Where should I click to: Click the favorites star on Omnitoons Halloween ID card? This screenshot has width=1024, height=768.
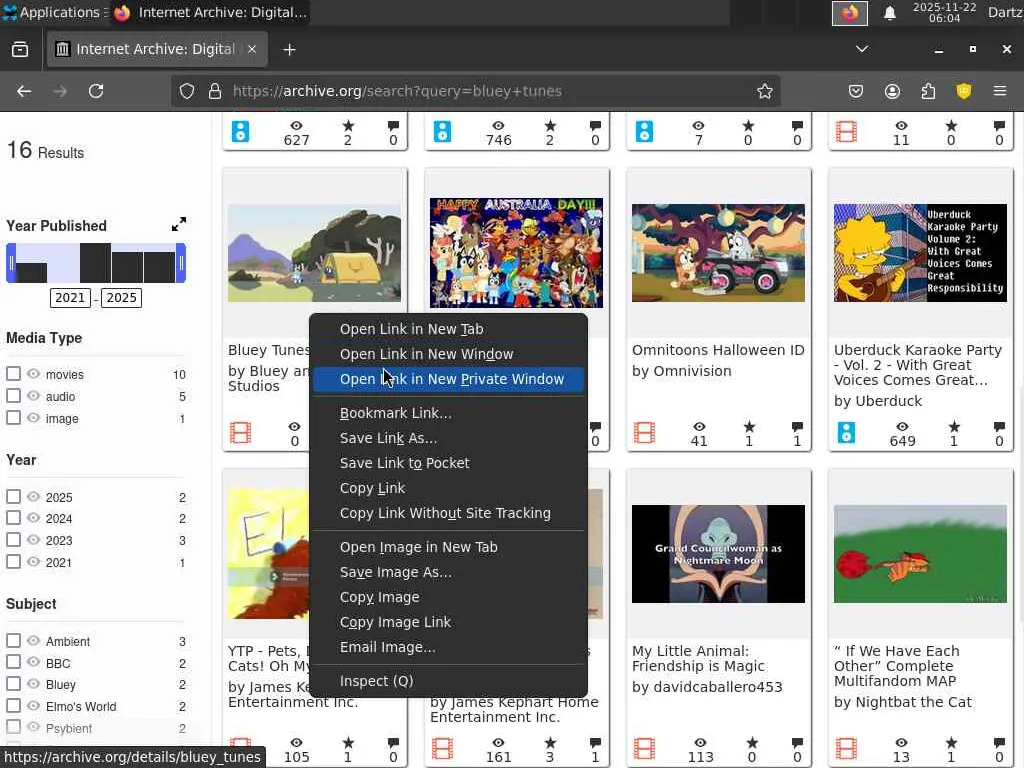coord(749,427)
